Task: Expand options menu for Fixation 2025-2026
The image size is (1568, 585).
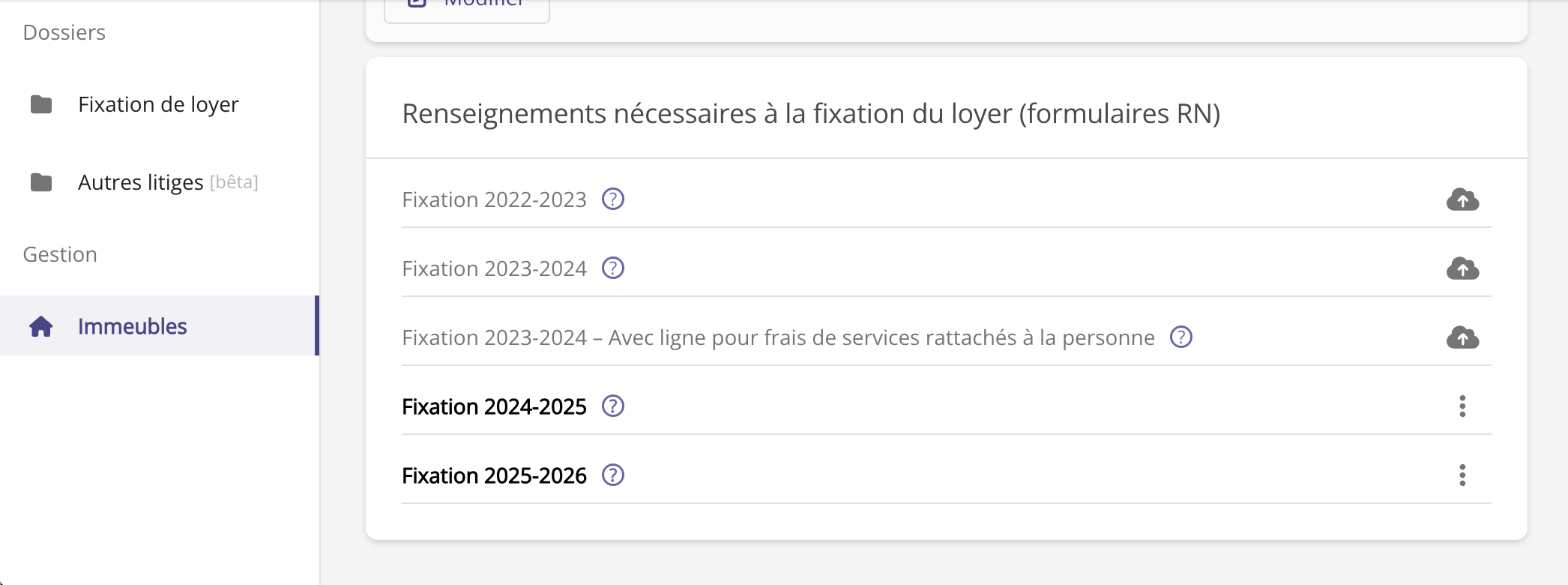Action: [1462, 475]
